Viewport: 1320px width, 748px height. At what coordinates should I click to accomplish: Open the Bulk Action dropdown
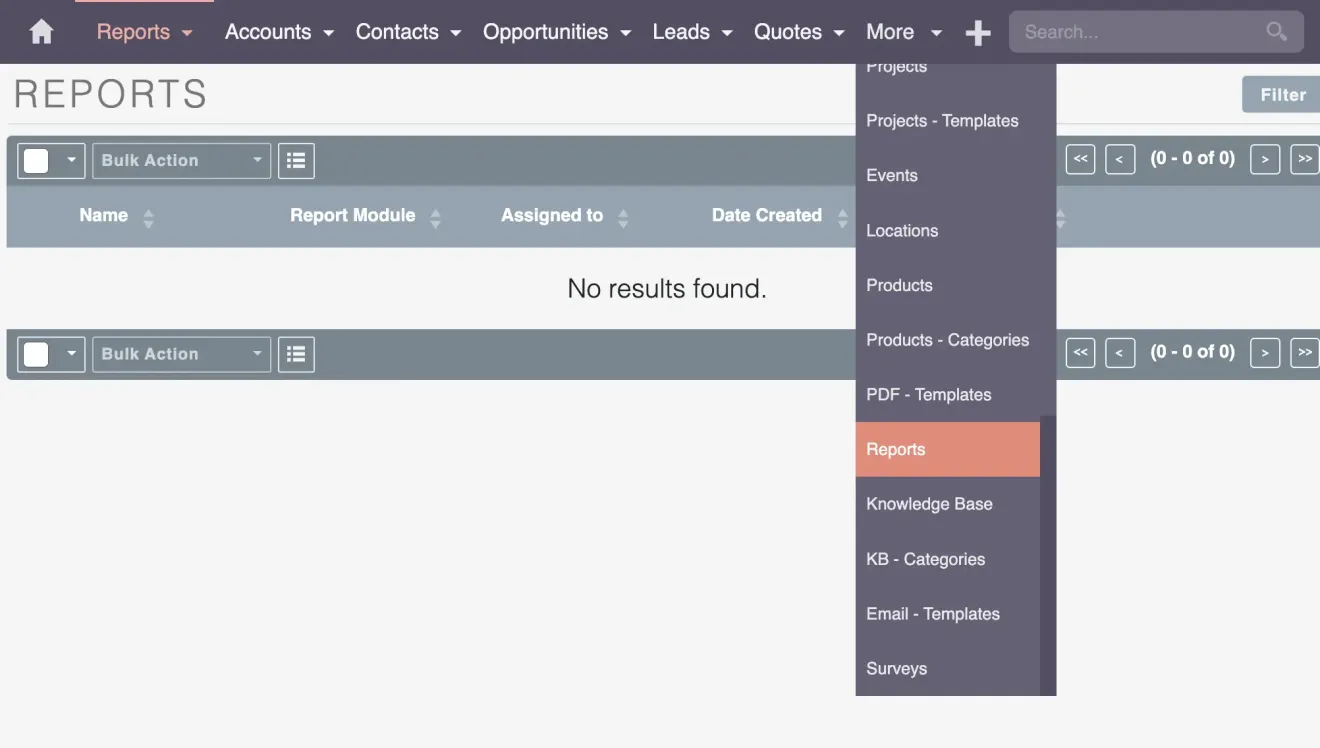tap(180, 160)
